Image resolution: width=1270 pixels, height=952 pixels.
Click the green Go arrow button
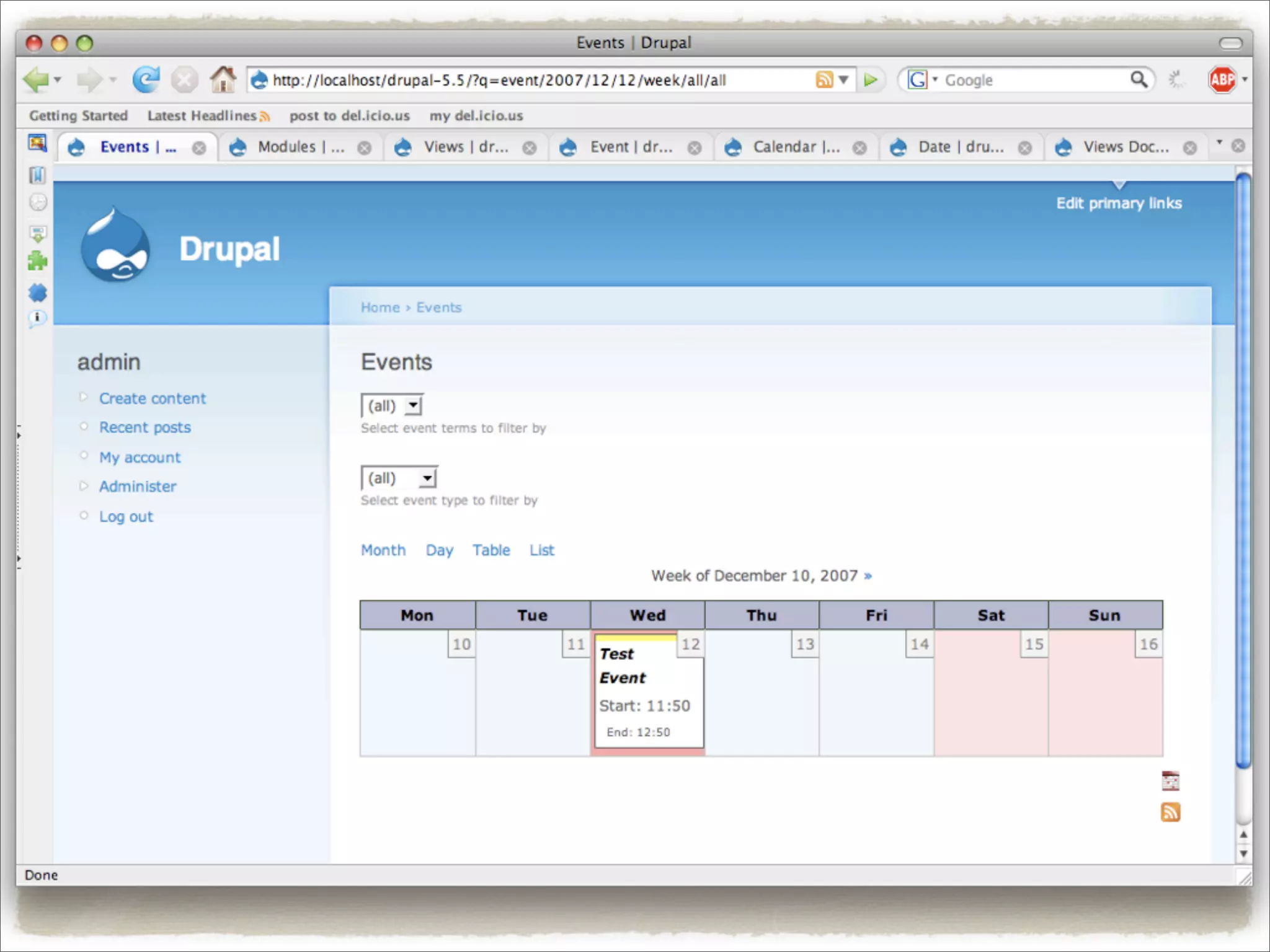871,80
